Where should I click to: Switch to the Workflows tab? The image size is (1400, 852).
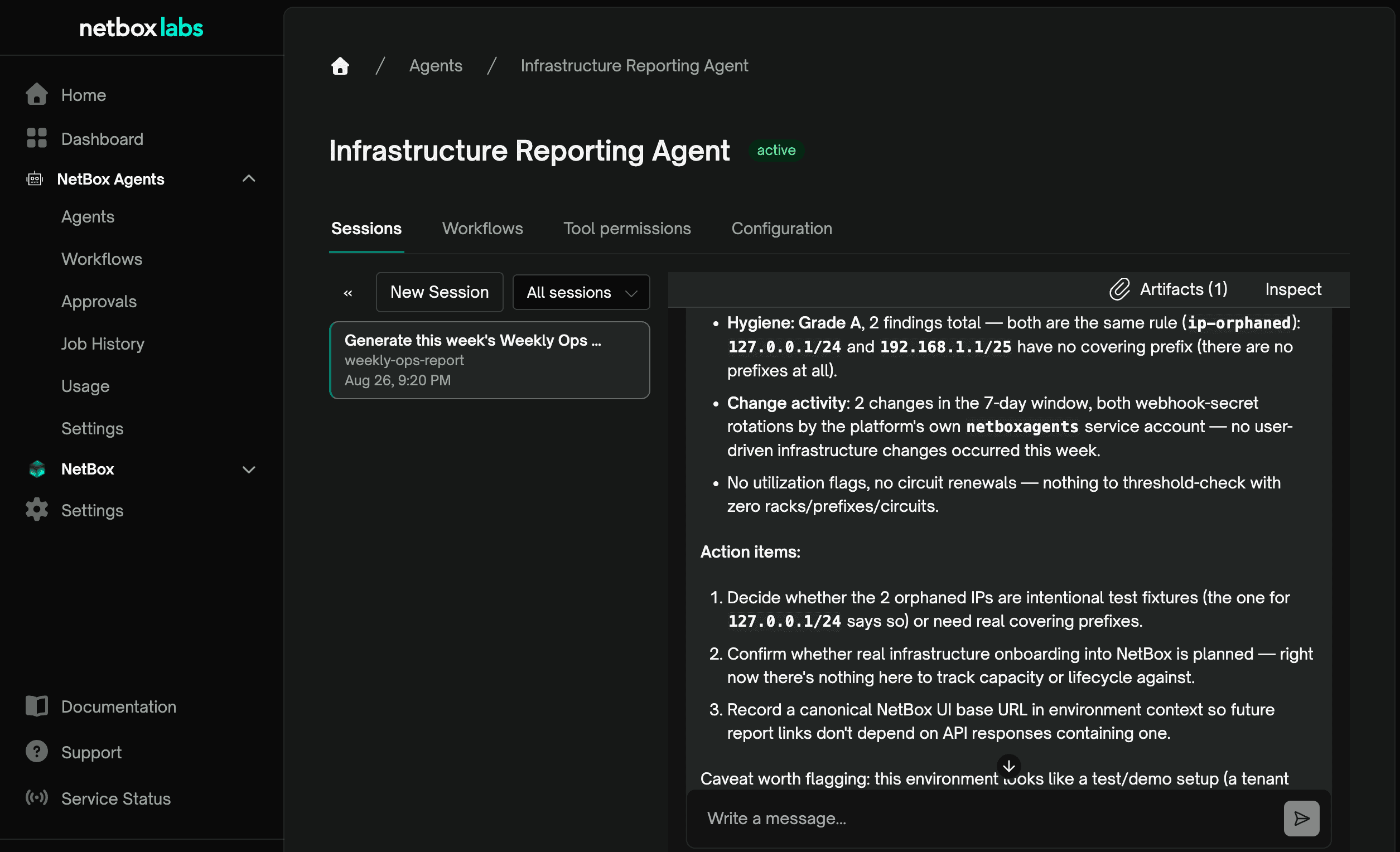pyautogui.click(x=482, y=229)
